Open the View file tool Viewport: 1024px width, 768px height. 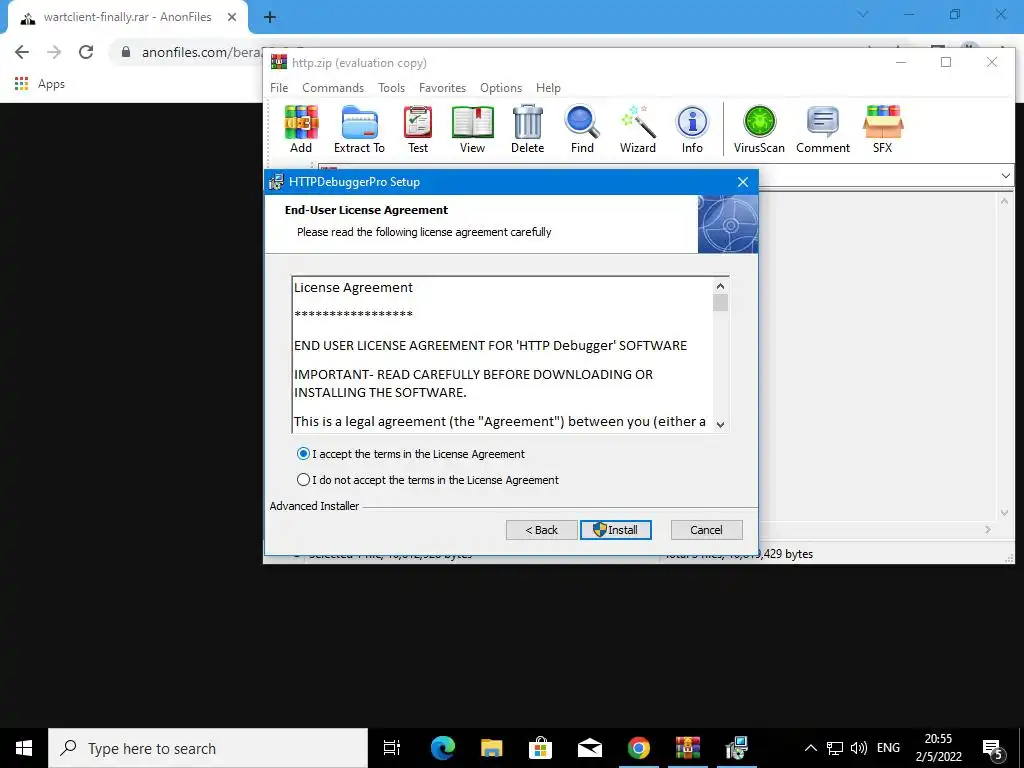(x=472, y=129)
